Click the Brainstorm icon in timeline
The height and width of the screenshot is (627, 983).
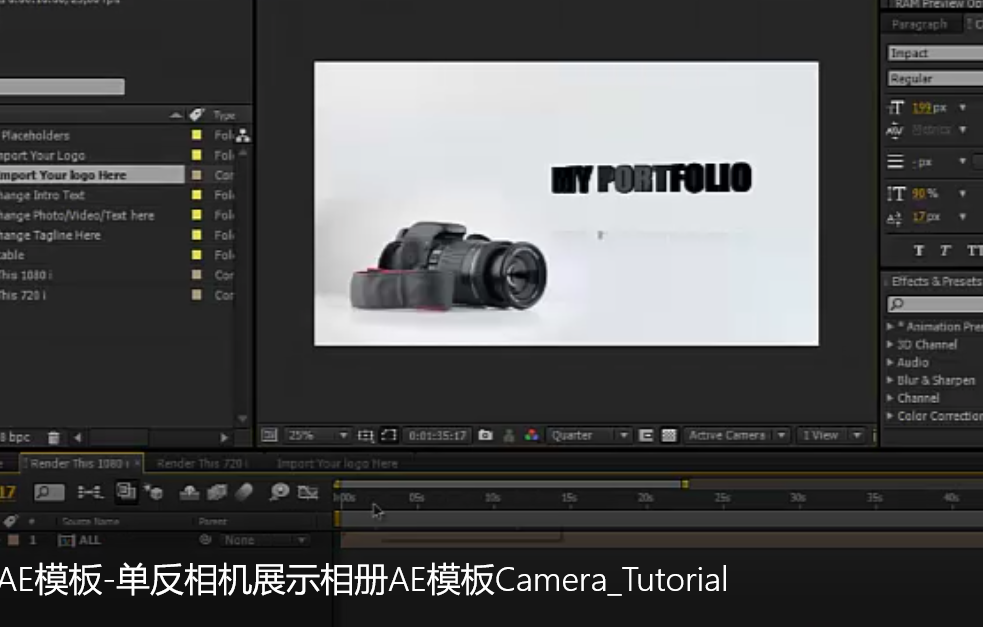click(x=279, y=492)
